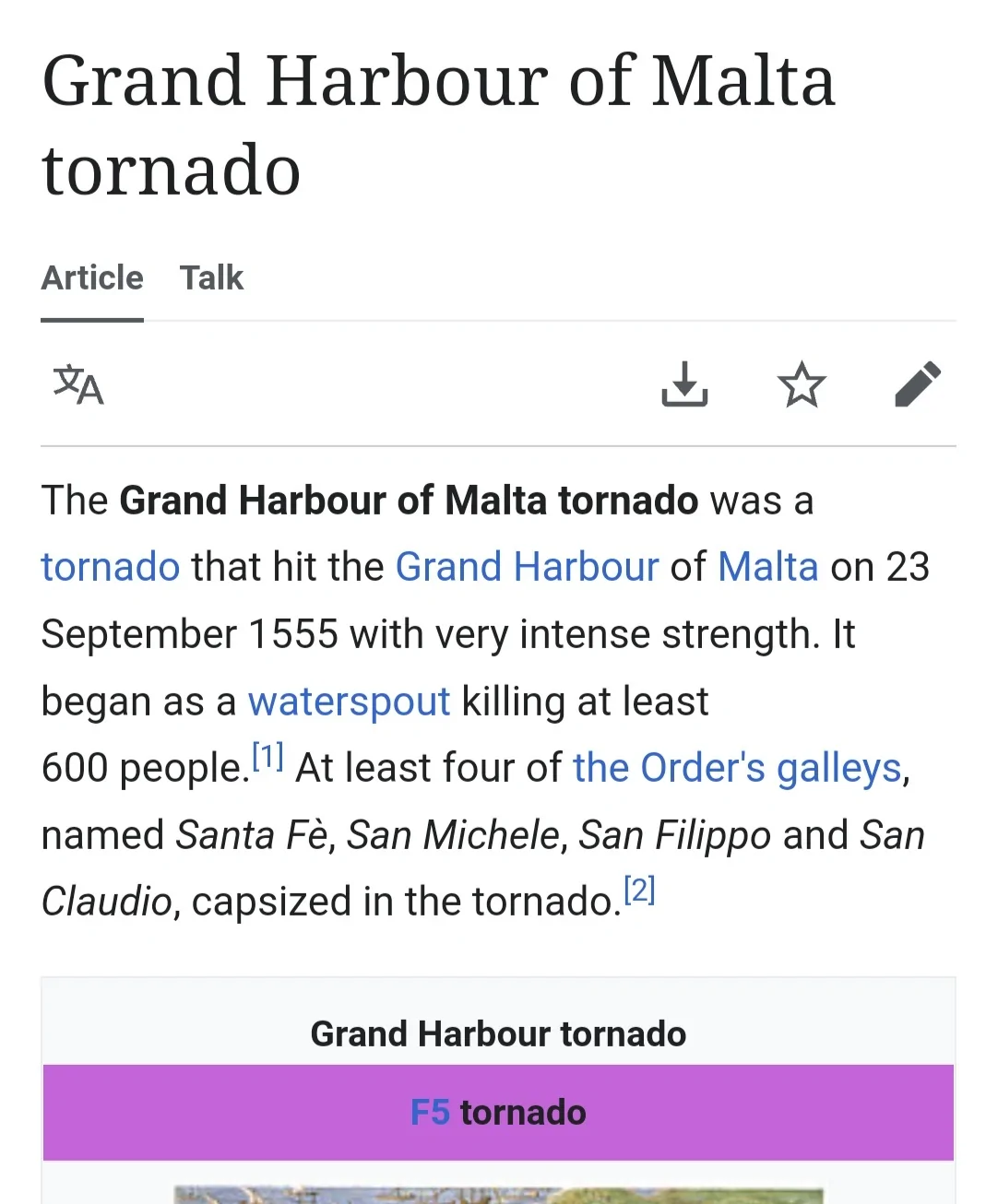Open the Order's galleys link
The image size is (986, 1204).
point(736,768)
